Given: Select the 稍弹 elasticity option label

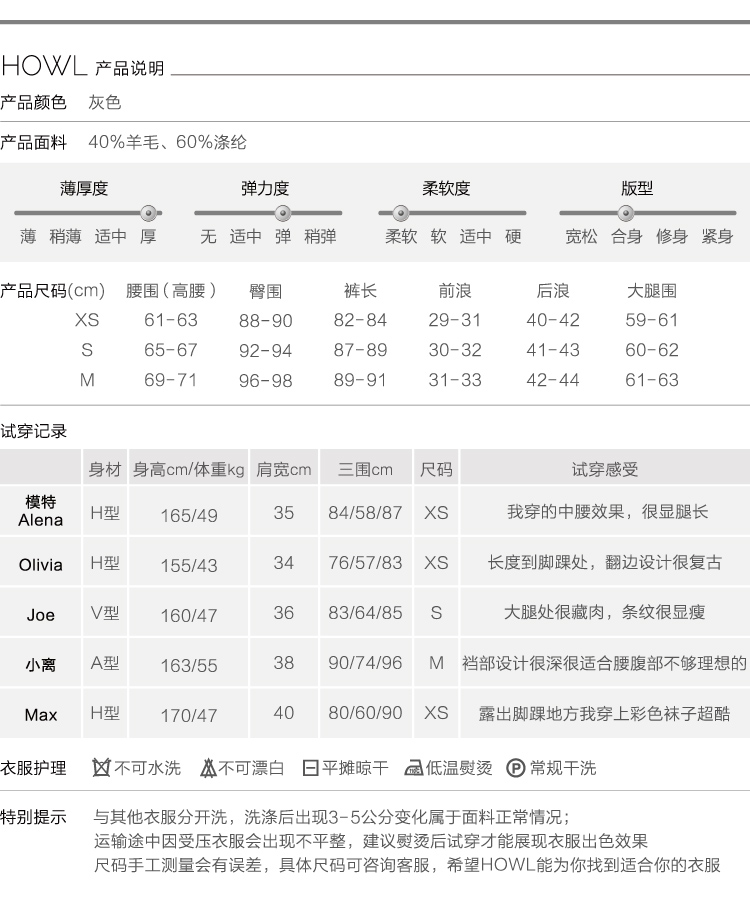Looking at the screenshot, I should (x=320, y=237).
